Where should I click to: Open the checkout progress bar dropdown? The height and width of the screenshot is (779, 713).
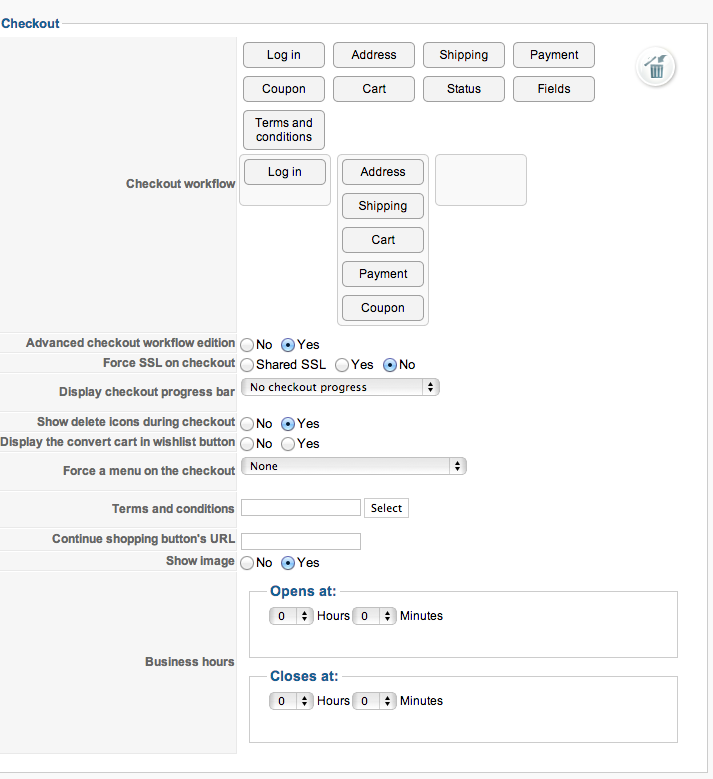tap(340, 387)
